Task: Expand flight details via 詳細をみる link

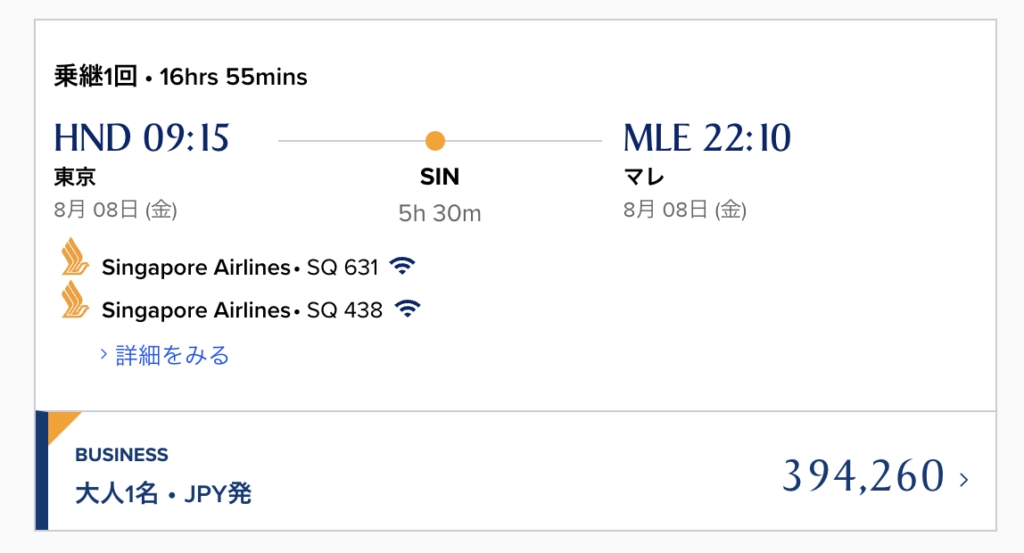Action: tap(172, 355)
